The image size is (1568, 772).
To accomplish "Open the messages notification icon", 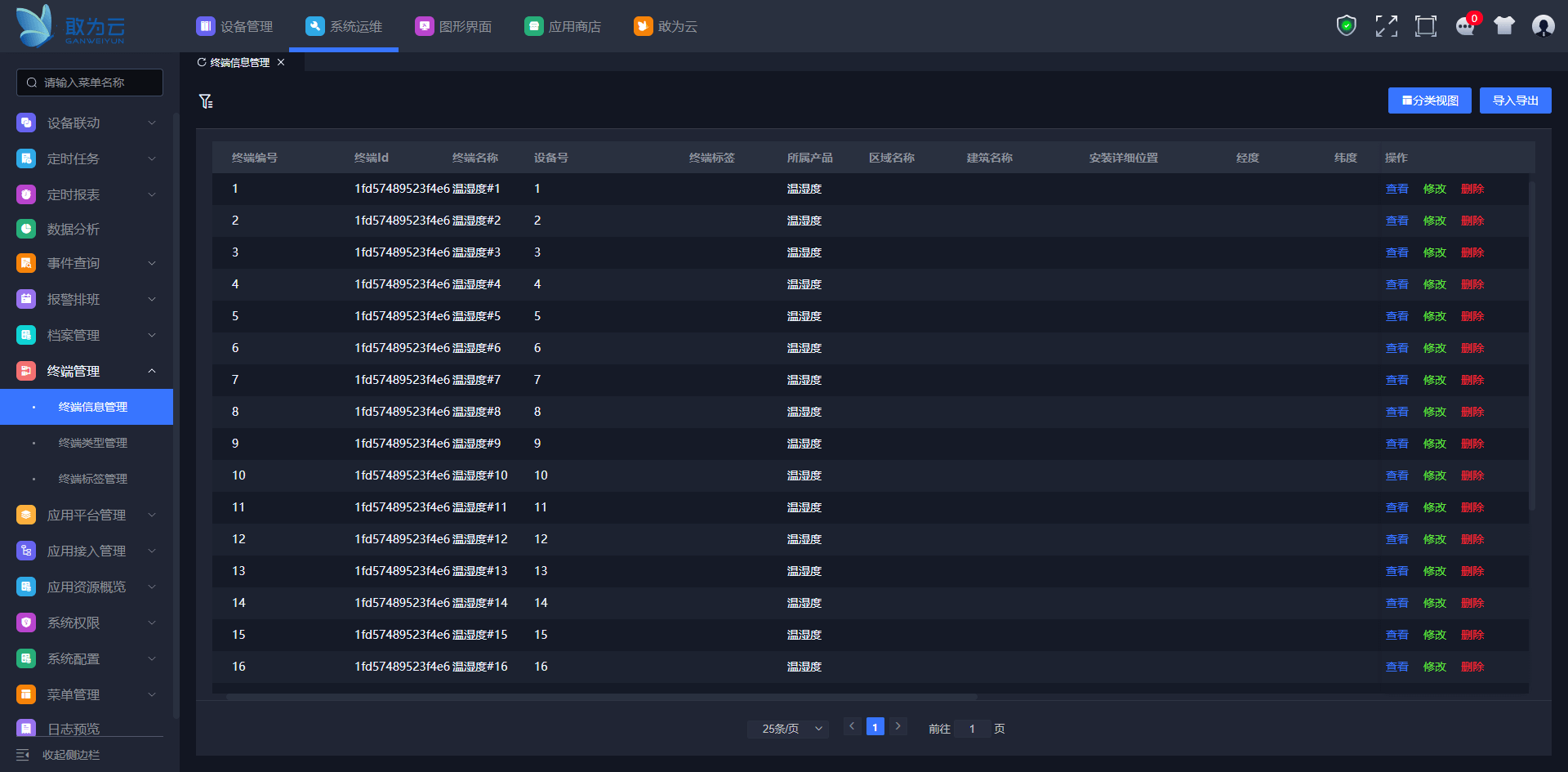I will point(1465,26).
